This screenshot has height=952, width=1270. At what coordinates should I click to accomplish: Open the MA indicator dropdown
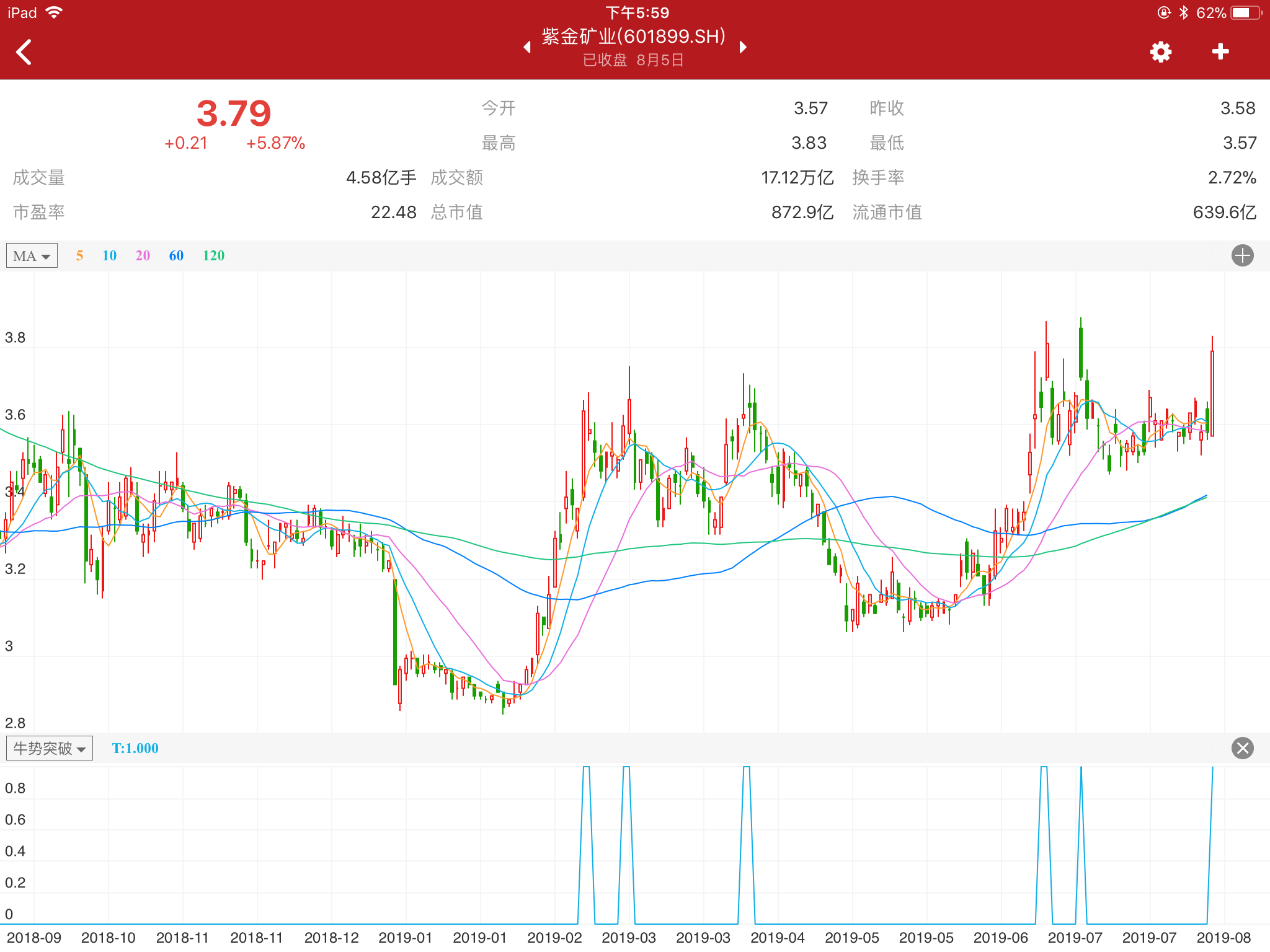pyautogui.click(x=32, y=255)
